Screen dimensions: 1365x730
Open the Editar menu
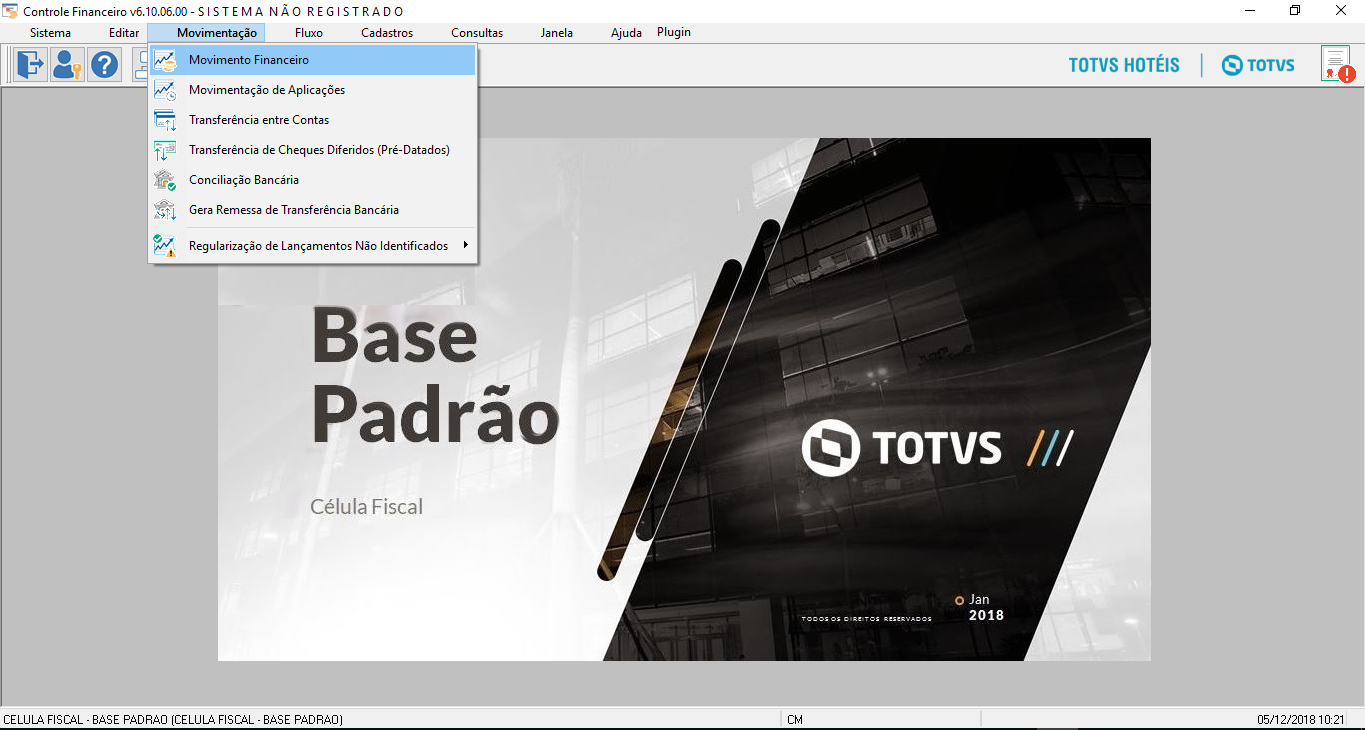[x=124, y=33]
